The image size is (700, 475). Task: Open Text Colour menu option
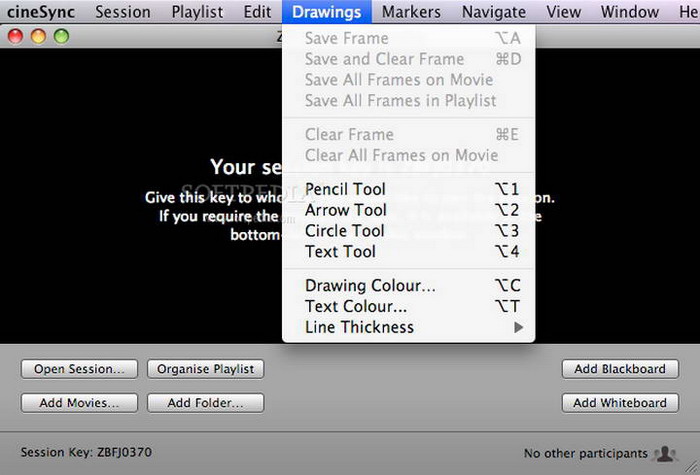tap(356, 307)
